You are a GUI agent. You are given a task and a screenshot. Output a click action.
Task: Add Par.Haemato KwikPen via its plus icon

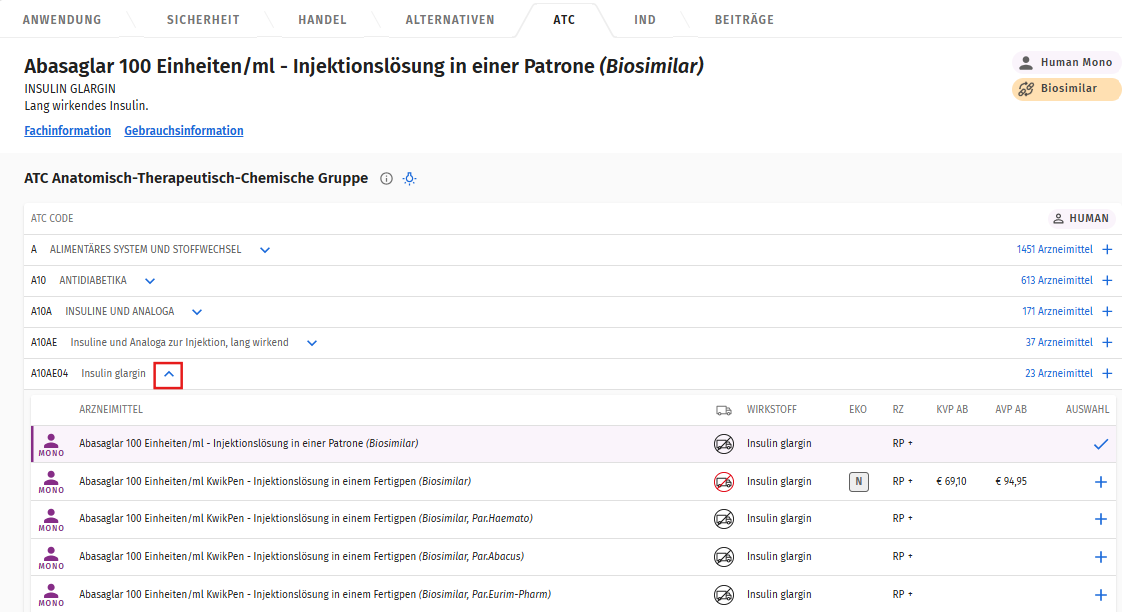pos(1101,519)
